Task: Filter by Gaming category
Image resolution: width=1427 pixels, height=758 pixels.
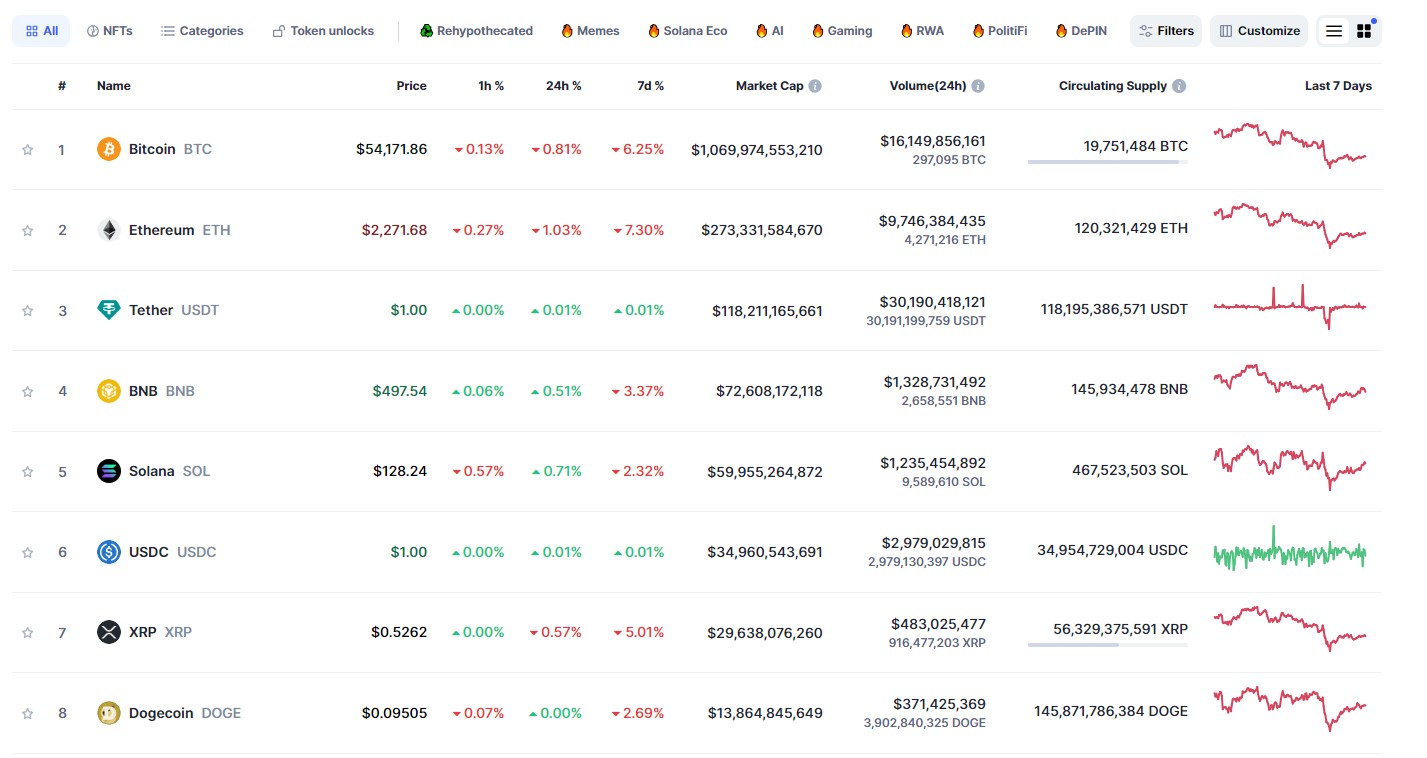Action: 842,31
